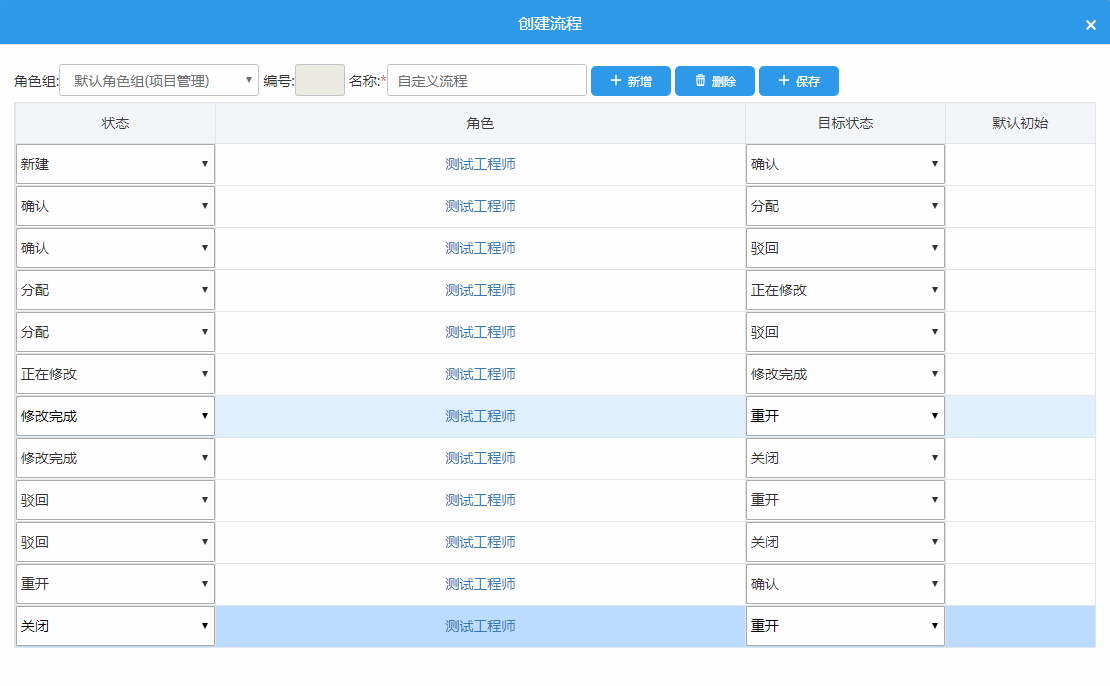Expand the 新建 status dropdown
Viewport: 1110px width, 686px height.
coord(115,164)
